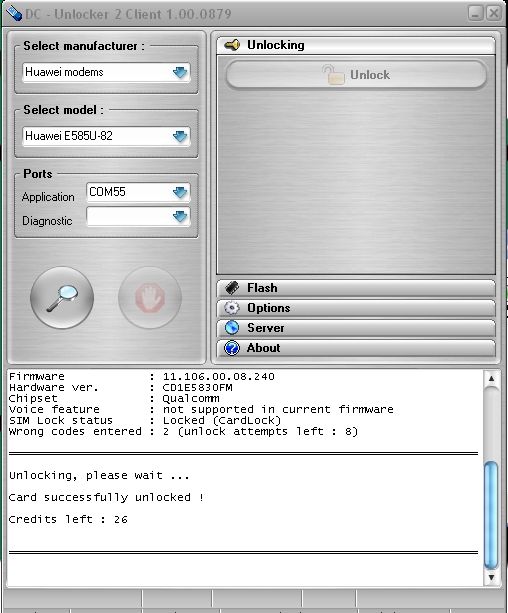Viewport: 508px width, 613px height.
Task: Click the Huawei modems manufacturer field
Action: point(106,72)
